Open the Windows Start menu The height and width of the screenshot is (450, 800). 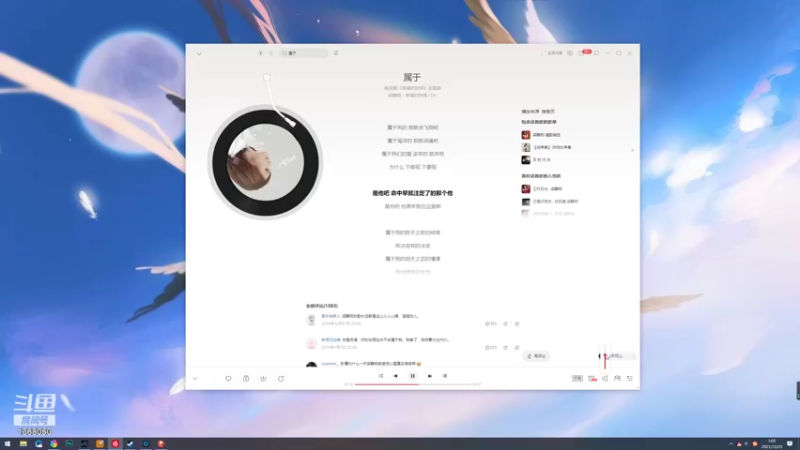coord(8,444)
